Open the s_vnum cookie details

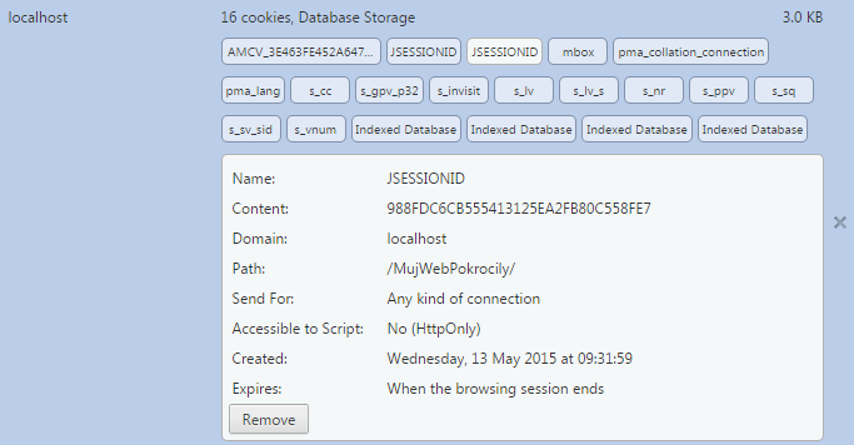(317, 129)
